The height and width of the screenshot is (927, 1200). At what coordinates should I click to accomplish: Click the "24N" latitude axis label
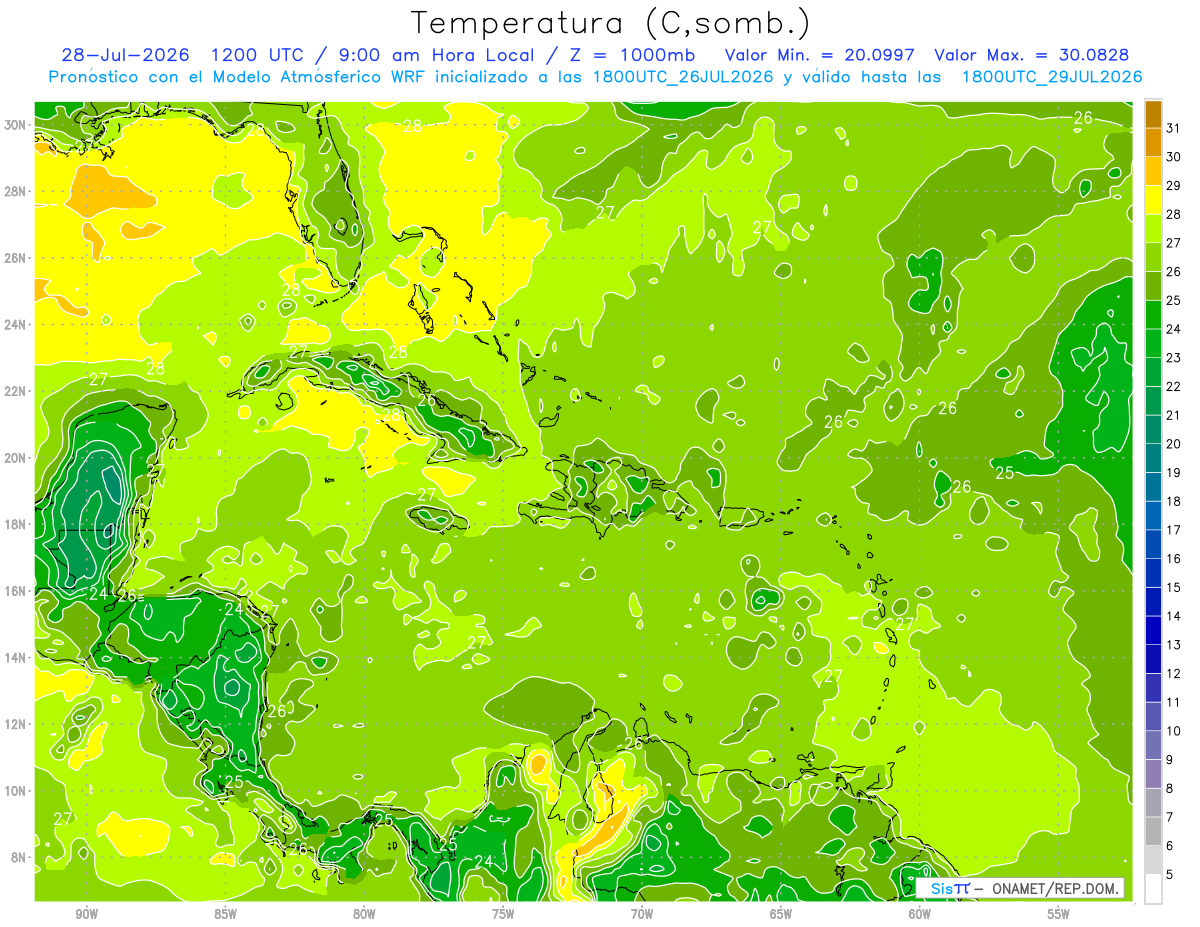[15, 325]
